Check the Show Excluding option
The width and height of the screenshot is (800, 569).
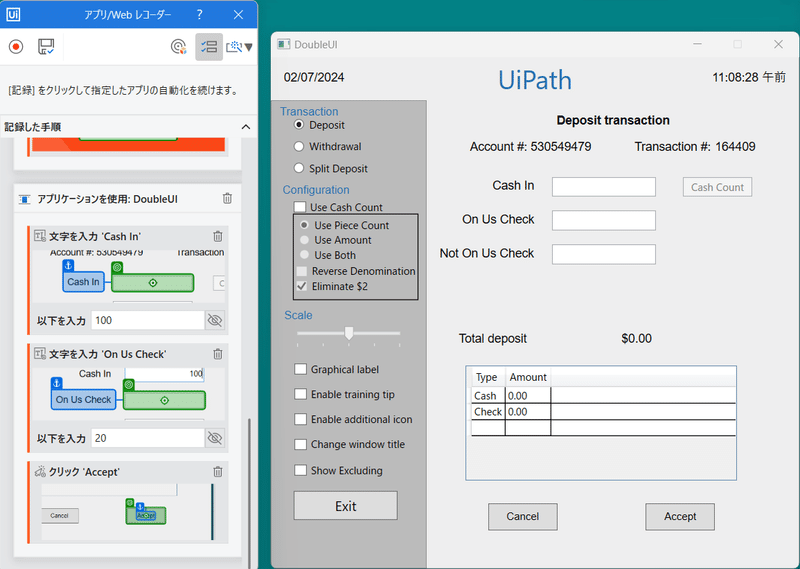click(301, 470)
